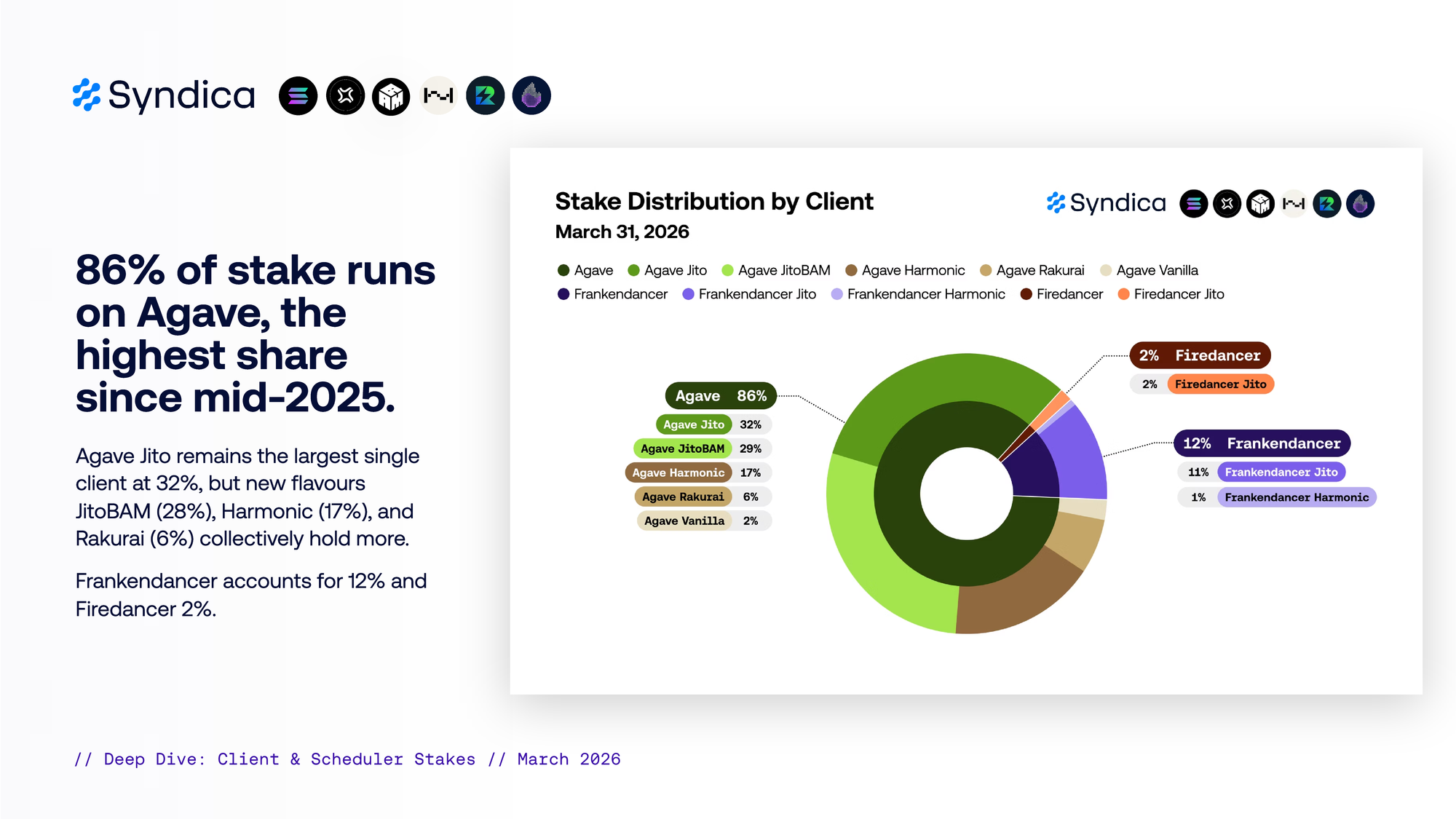Click the 12% Frankendancer label pill
The height and width of the screenshot is (819, 1456).
[x=1262, y=443]
